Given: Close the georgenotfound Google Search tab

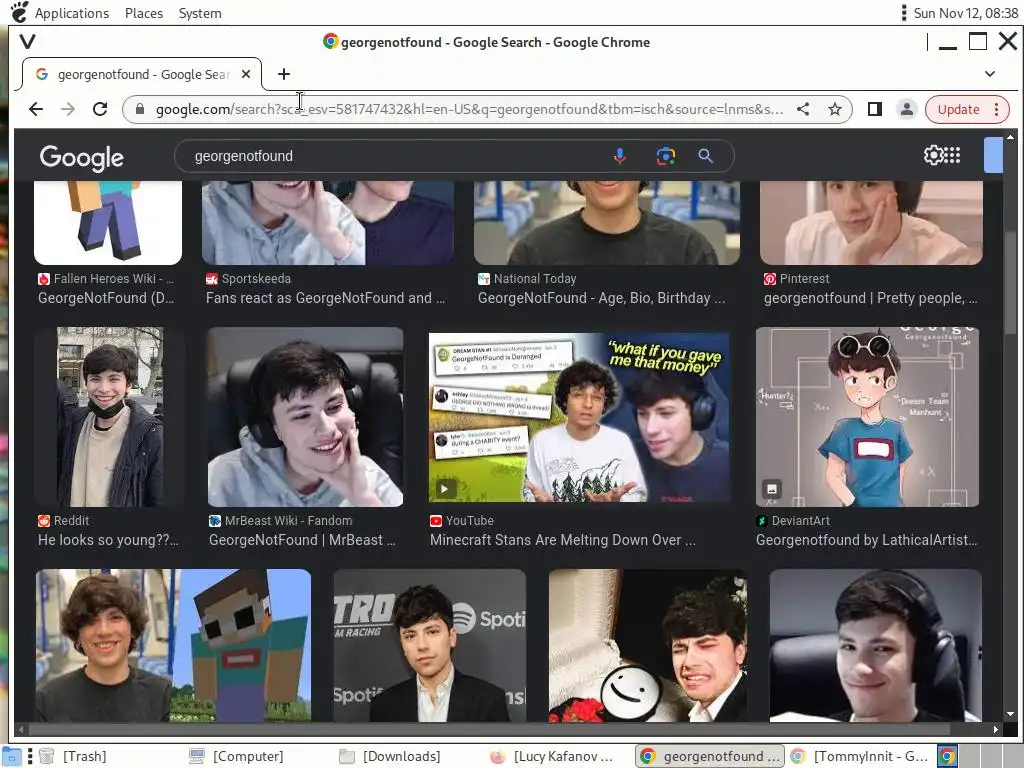Looking at the screenshot, I should 246,74.
